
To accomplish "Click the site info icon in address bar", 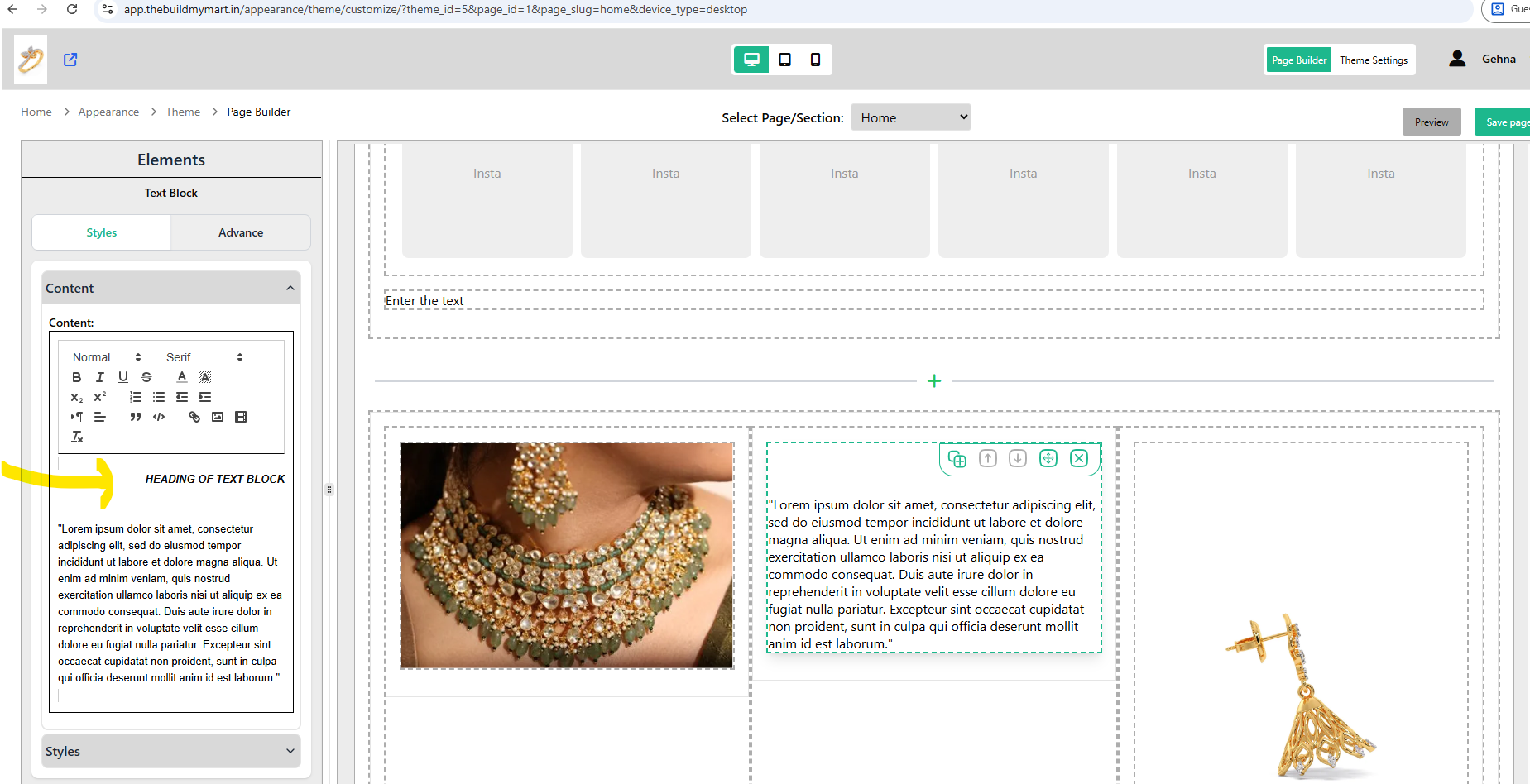I will [x=107, y=9].
